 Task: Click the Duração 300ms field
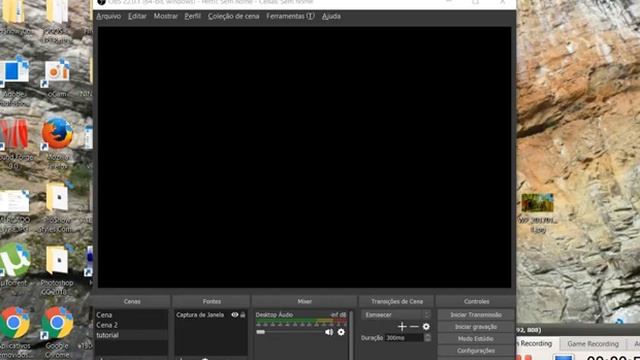coord(404,338)
